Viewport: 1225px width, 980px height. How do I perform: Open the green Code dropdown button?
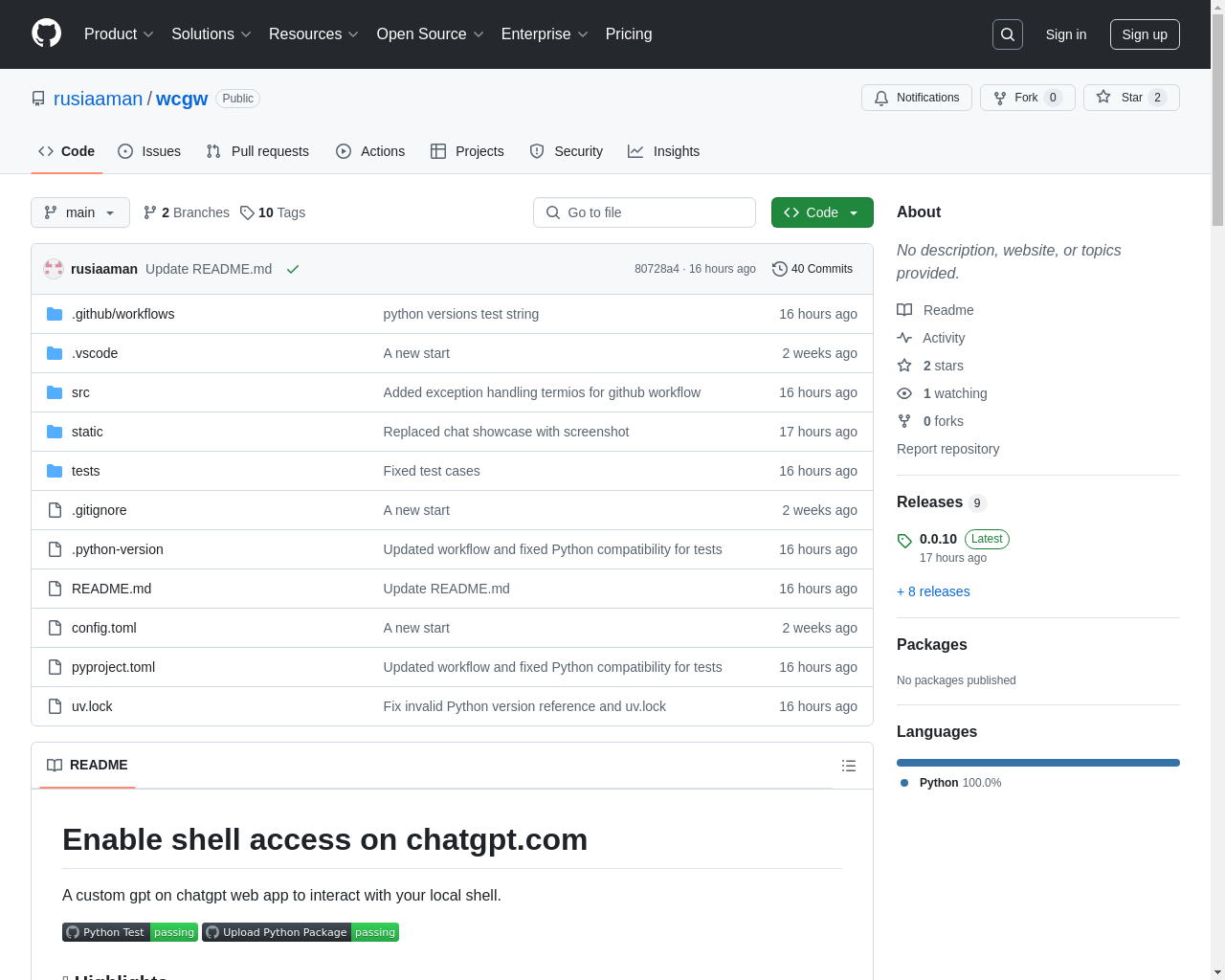(x=822, y=212)
